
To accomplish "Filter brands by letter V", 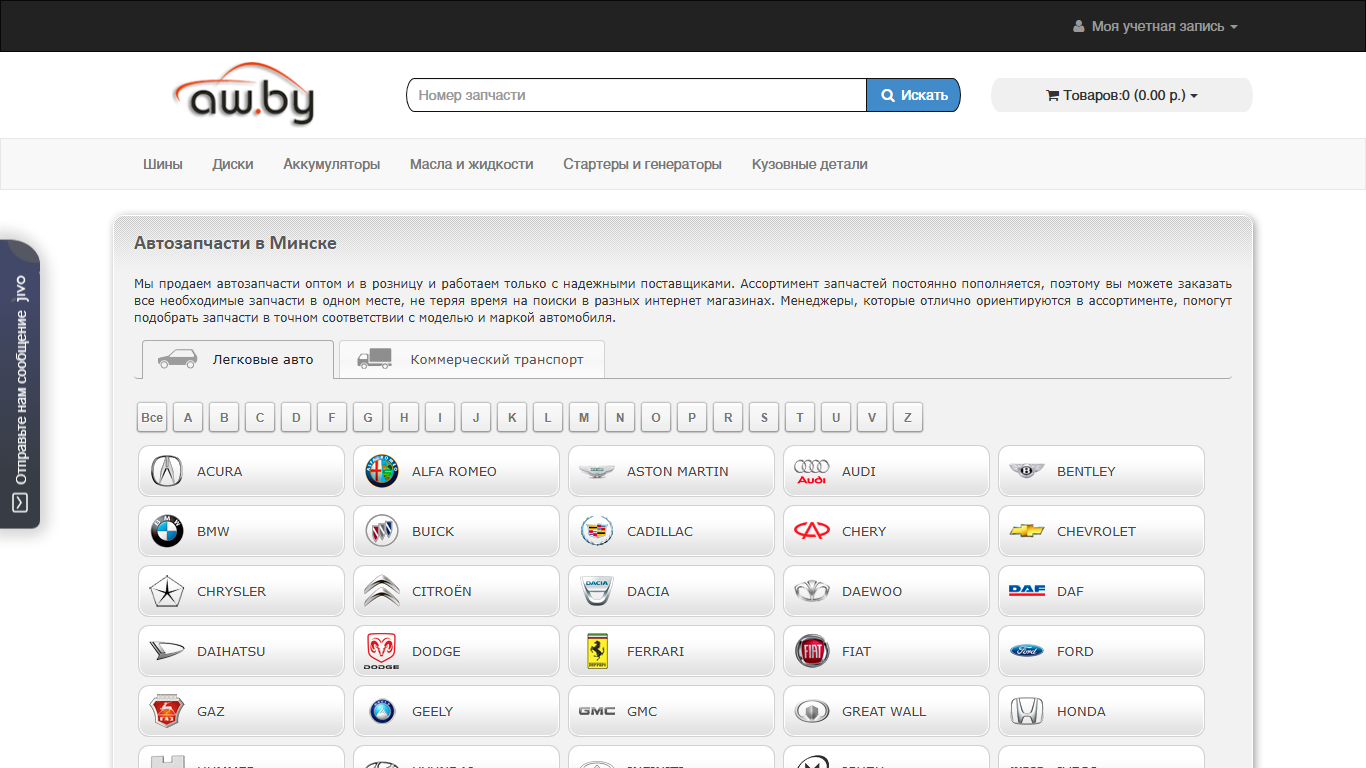I will (872, 417).
